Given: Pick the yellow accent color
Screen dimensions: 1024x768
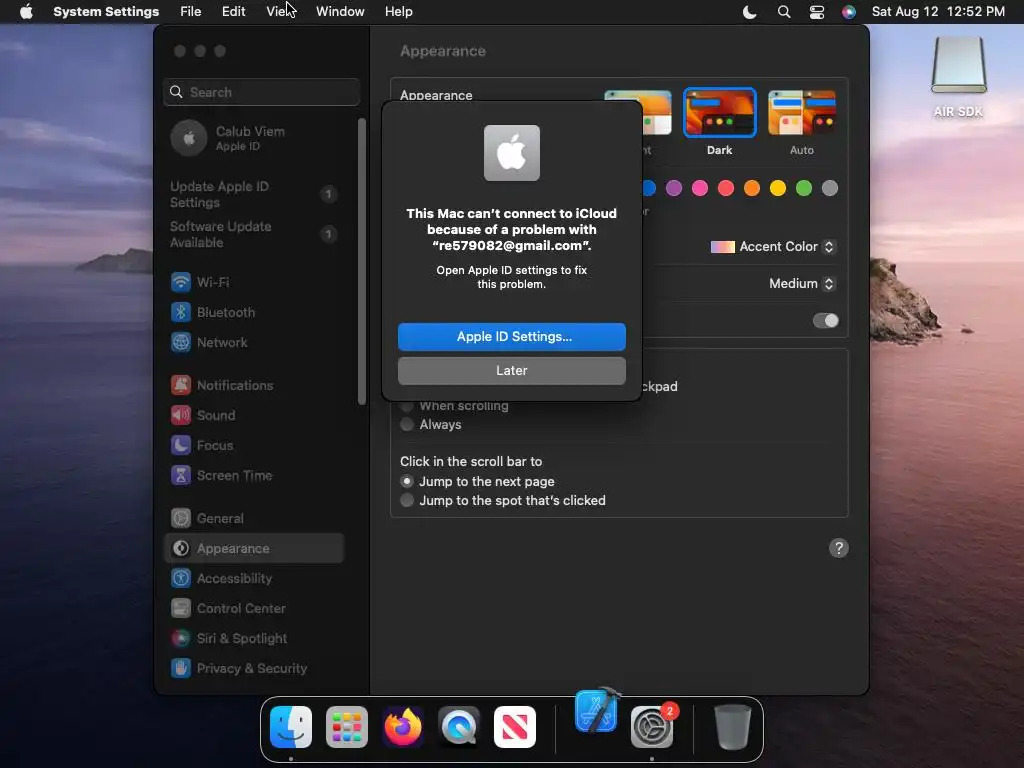Looking at the screenshot, I should [x=778, y=188].
